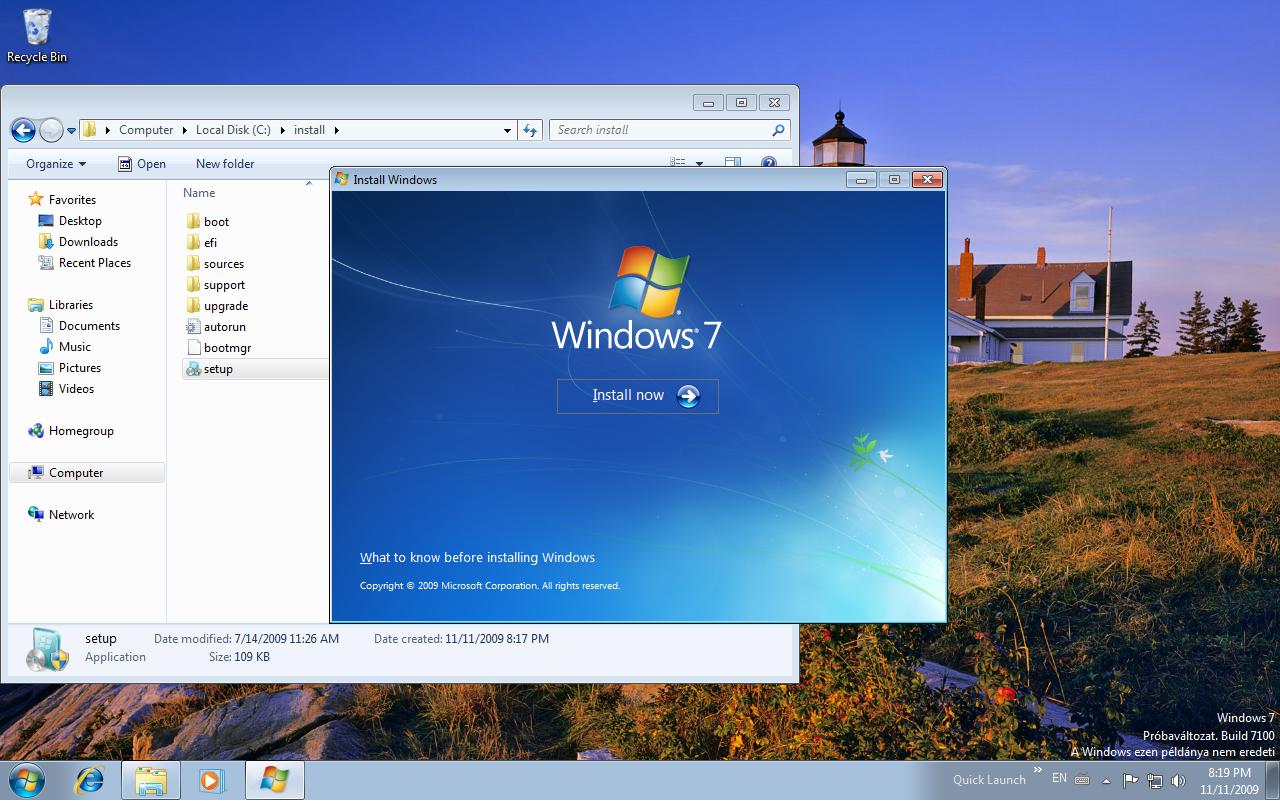Select the setup application file
Screen dimensions: 1280x802
(x=218, y=369)
